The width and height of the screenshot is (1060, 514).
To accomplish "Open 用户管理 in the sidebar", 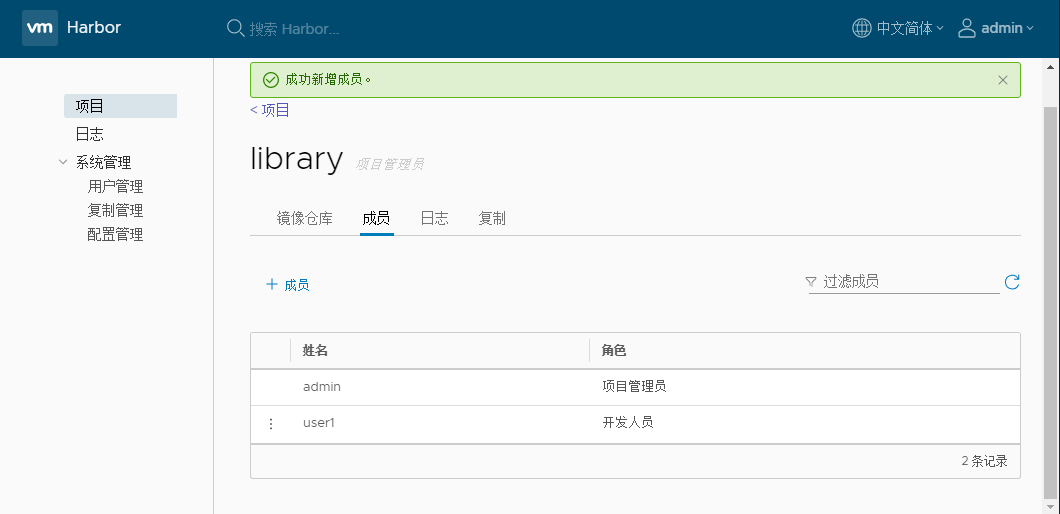I will pyautogui.click(x=116, y=186).
